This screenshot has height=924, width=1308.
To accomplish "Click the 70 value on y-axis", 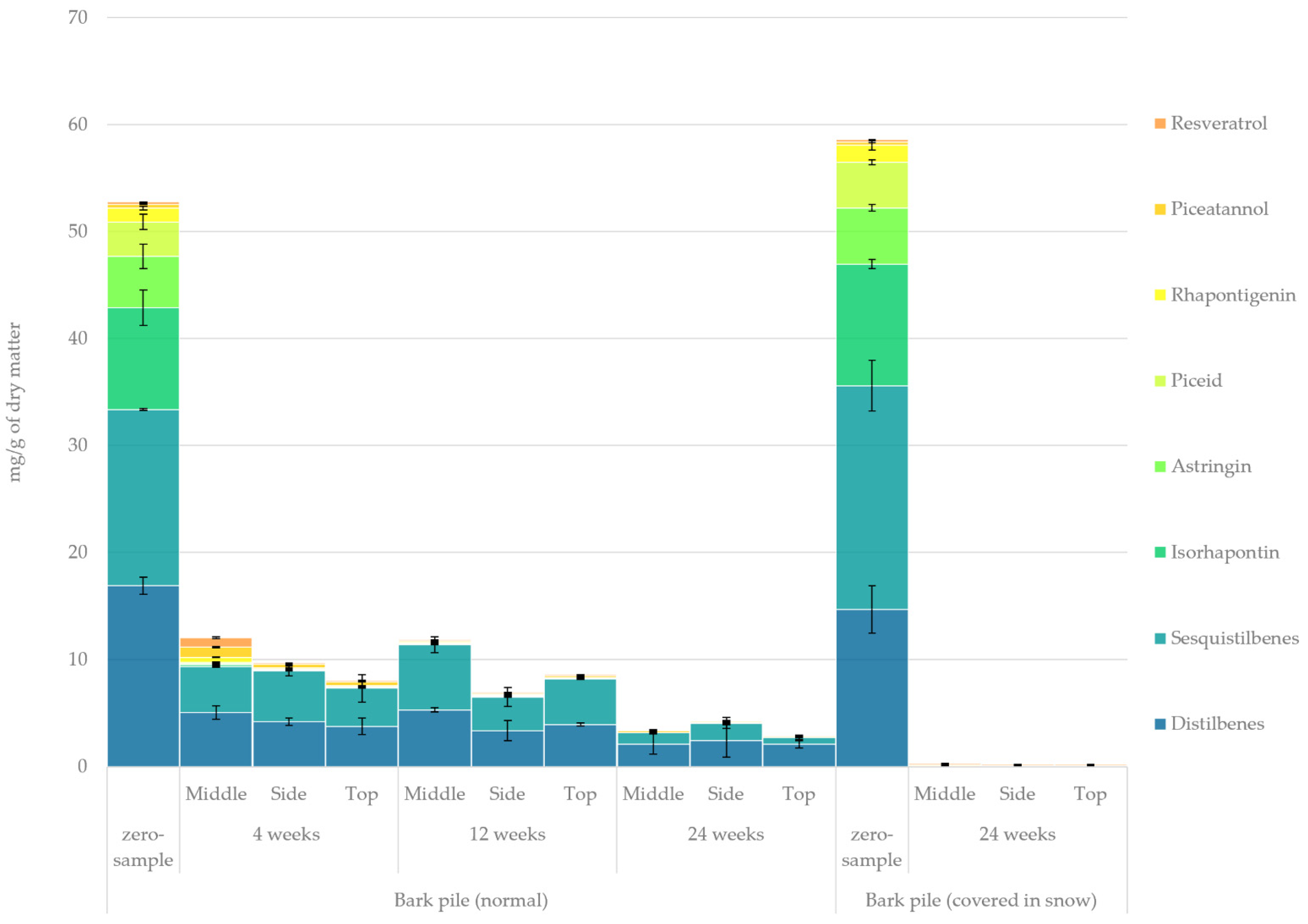I will click(77, 18).
